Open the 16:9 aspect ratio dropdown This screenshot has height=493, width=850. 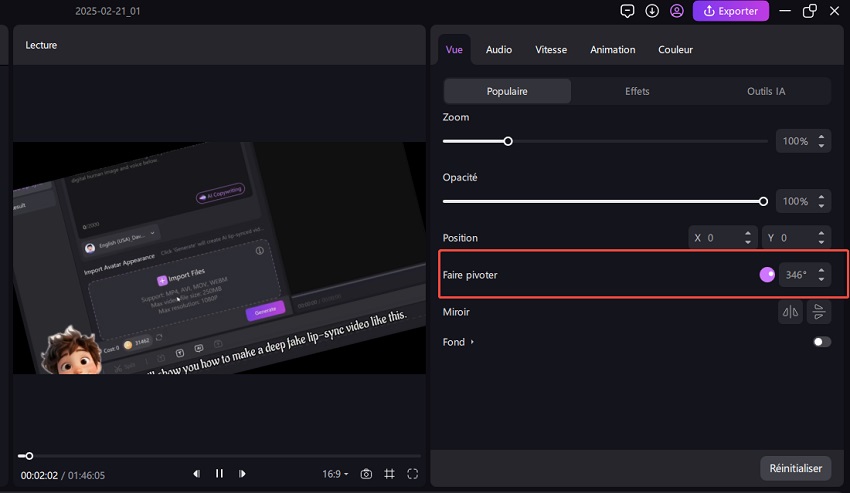[335, 474]
